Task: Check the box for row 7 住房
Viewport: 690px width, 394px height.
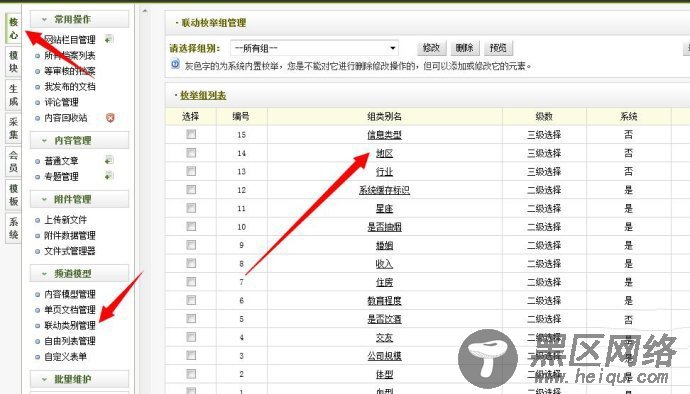Action: click(x=191, y=281)
